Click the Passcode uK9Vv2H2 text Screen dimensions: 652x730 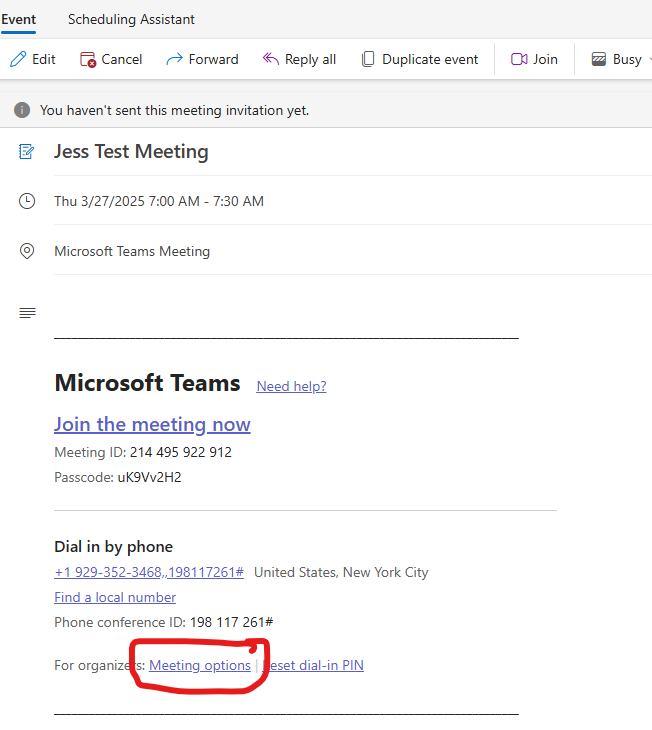pyautogui.click(x=118, y=477)
